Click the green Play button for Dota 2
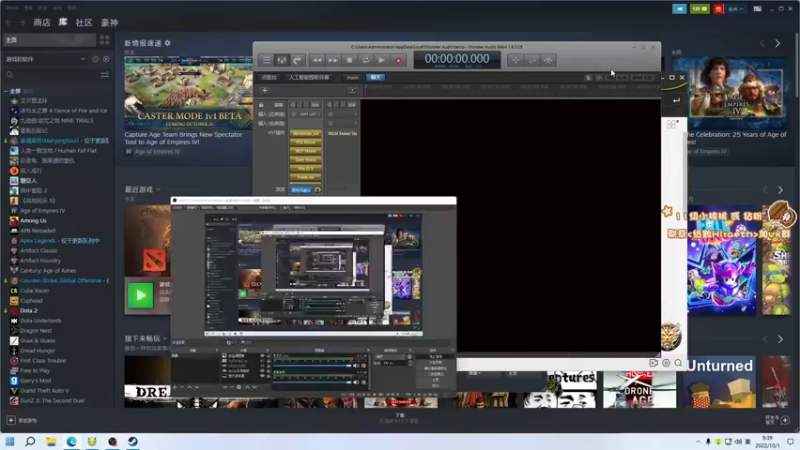 tap(140, 295)
